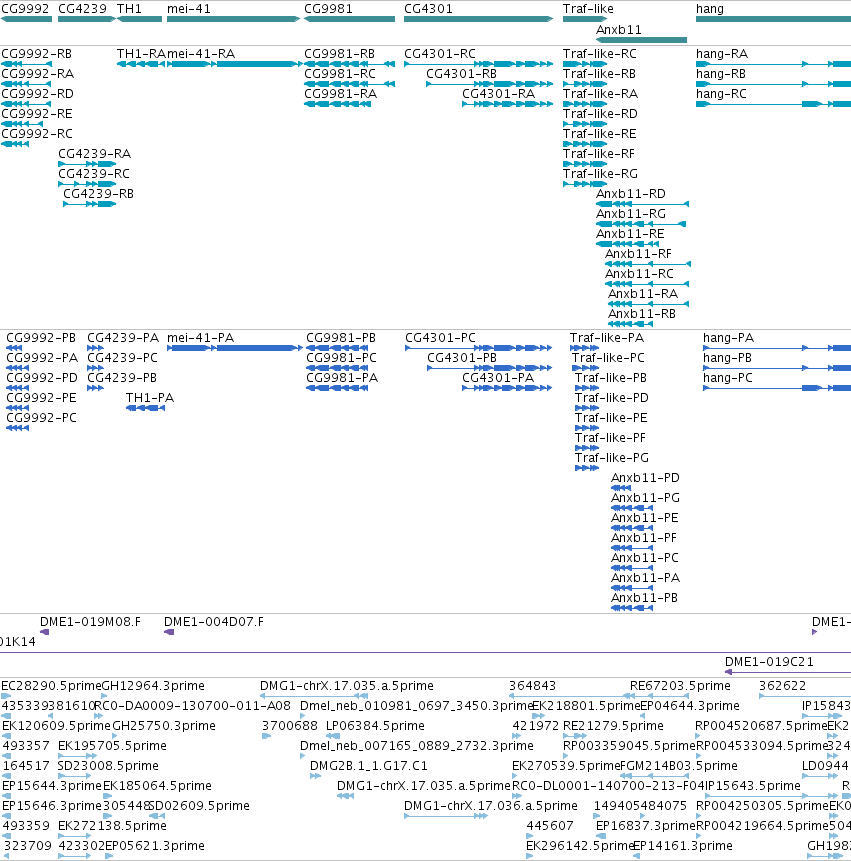
Task: Select transcript CG4239-RB
Action: point(89,204)
